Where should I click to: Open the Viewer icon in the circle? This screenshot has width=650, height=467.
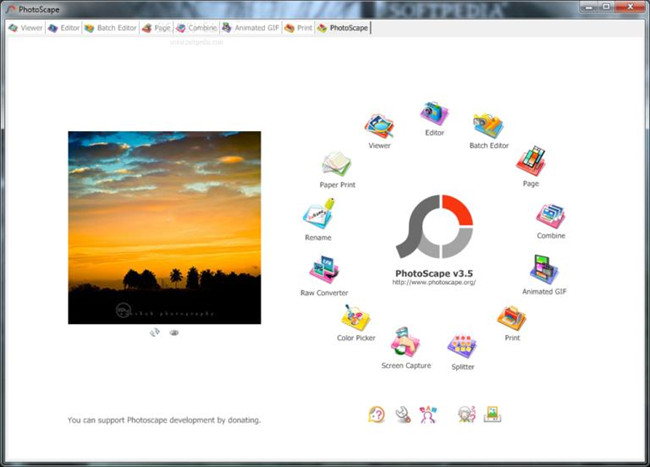379,127
